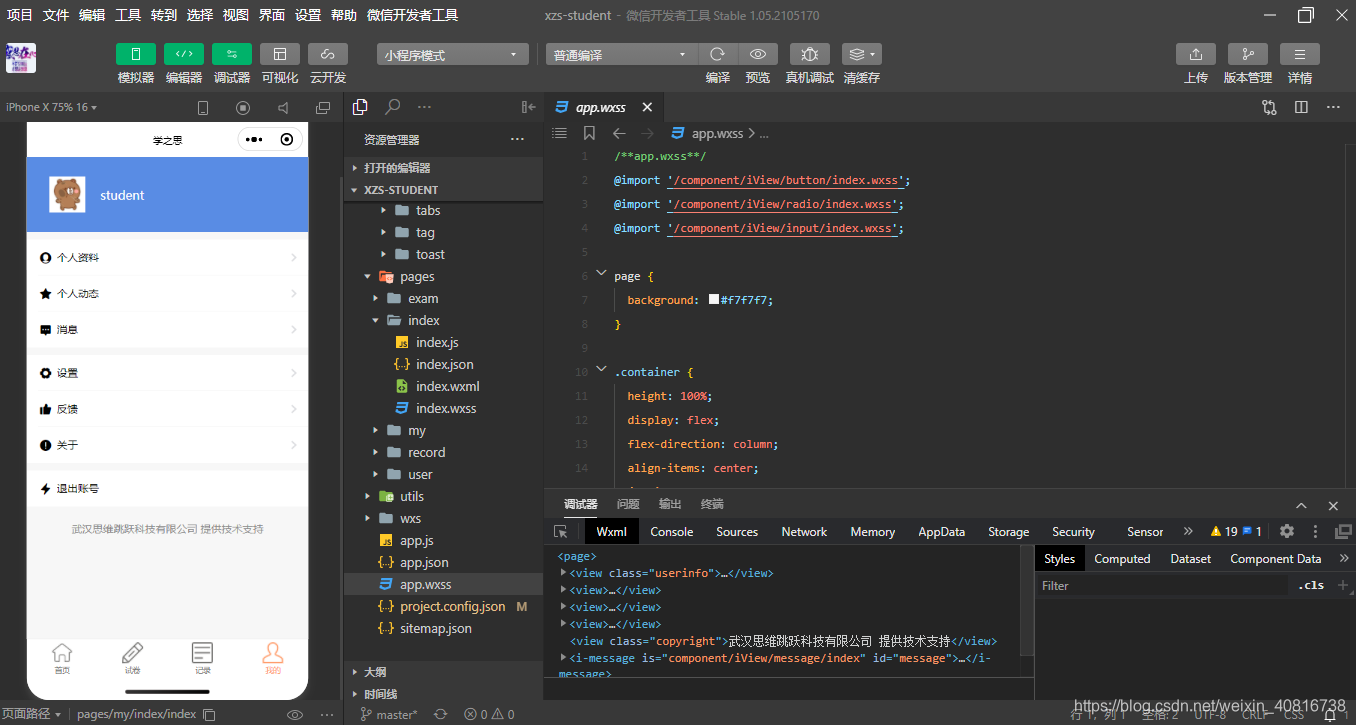Collapse the sidebar panel toggle icon

point(529,107)
